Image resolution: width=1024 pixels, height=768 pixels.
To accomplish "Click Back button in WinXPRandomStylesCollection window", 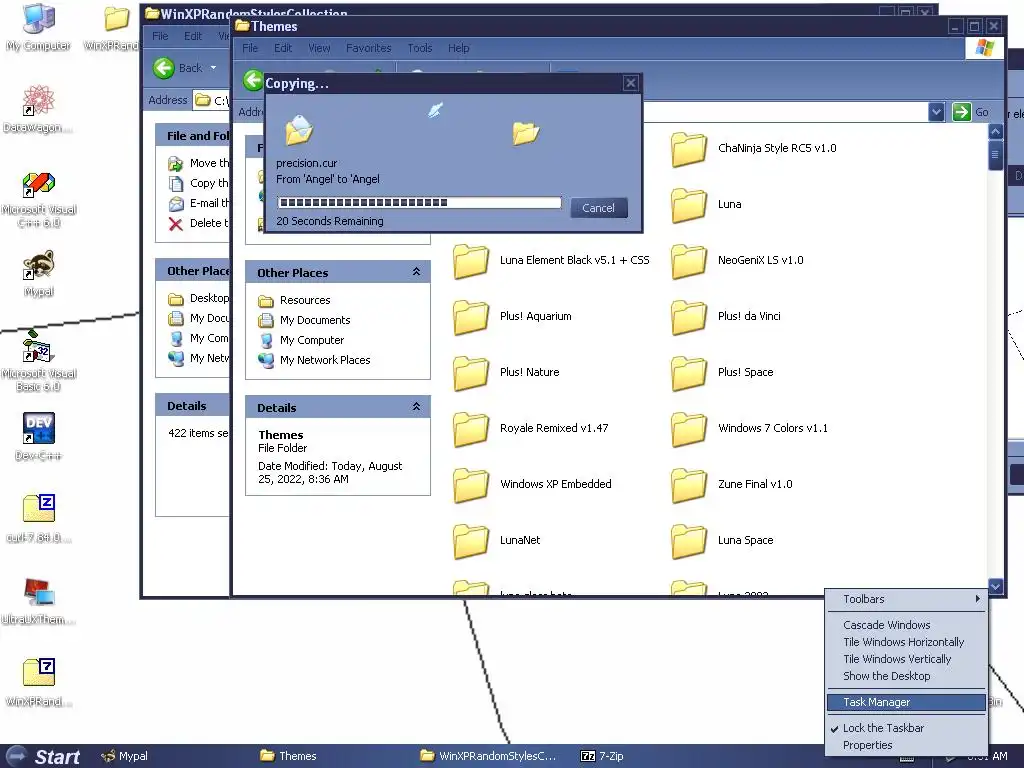I will [179, 68].
